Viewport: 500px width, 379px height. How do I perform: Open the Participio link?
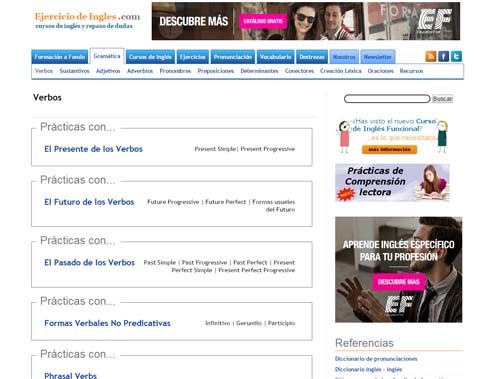[281, 323]
